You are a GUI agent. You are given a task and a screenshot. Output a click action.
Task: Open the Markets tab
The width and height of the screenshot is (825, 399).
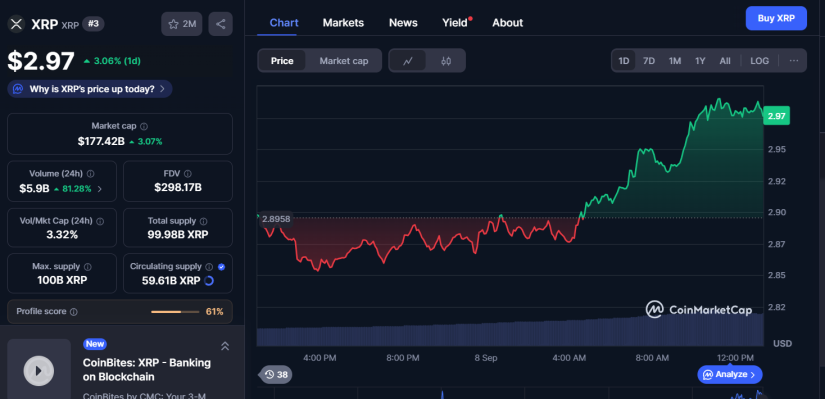[343, 23]
